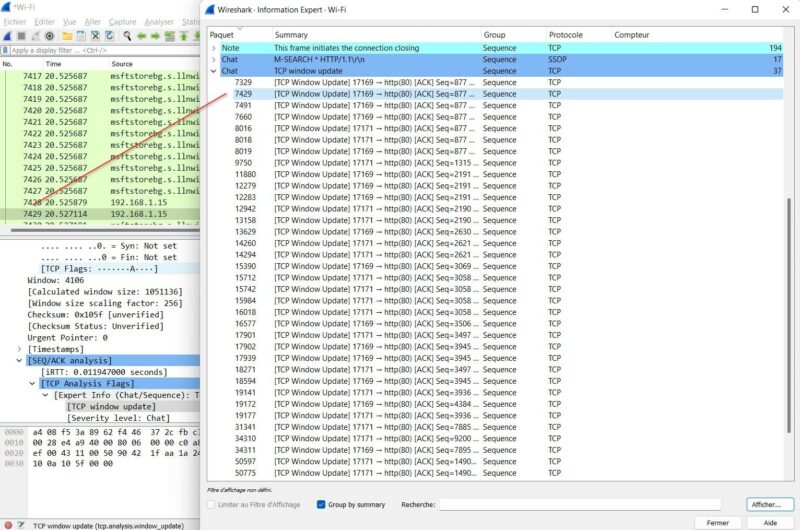Collapse the Chat TCP window update group

pyautogui.click(x=214, y=71)
